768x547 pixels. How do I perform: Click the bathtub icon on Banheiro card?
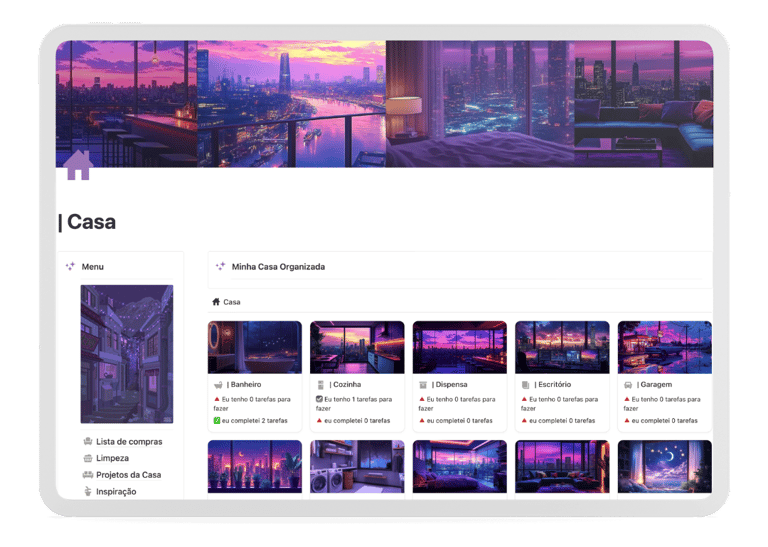pyautogui.click(x=218, y=385)
